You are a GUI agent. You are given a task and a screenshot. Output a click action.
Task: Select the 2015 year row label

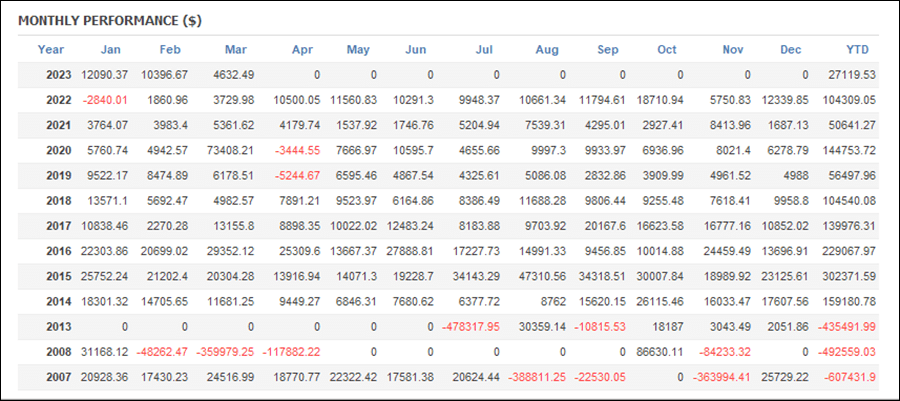click(59, 277)
